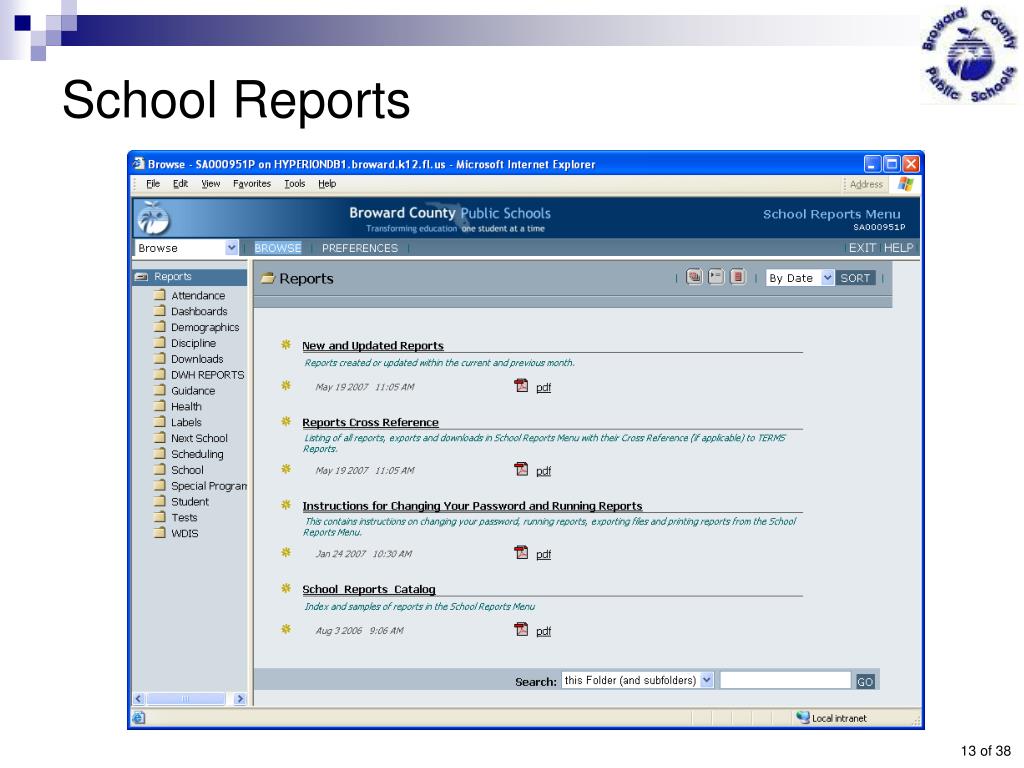Screen dimensions: 1024x768
Task: Click the Broward apple logo in banner
Action: point(153,218)
